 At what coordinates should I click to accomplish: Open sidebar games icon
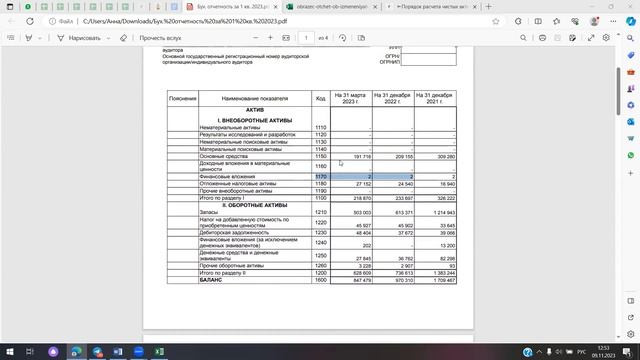click(x=631, y=89)
